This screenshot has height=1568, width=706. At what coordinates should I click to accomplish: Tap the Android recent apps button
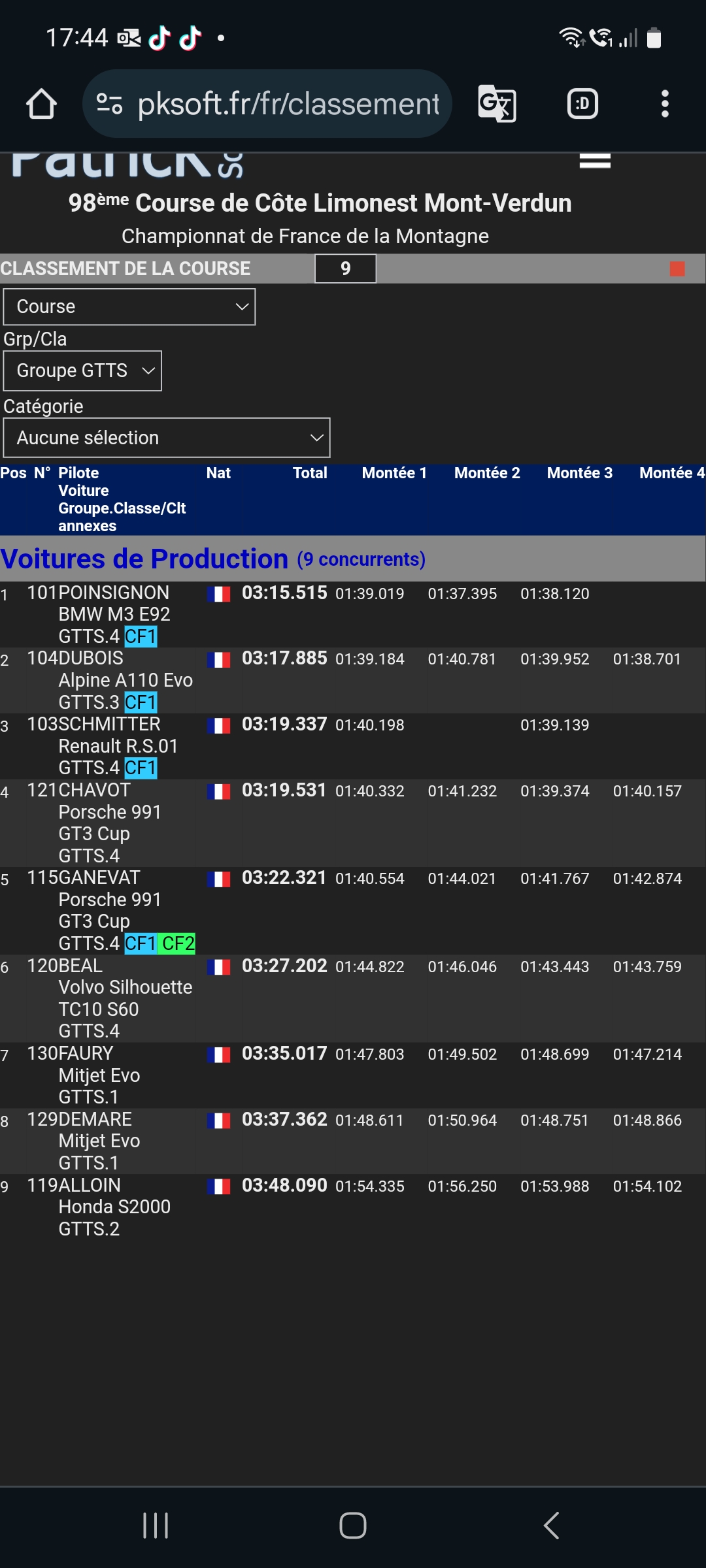tap(156, 1526)
